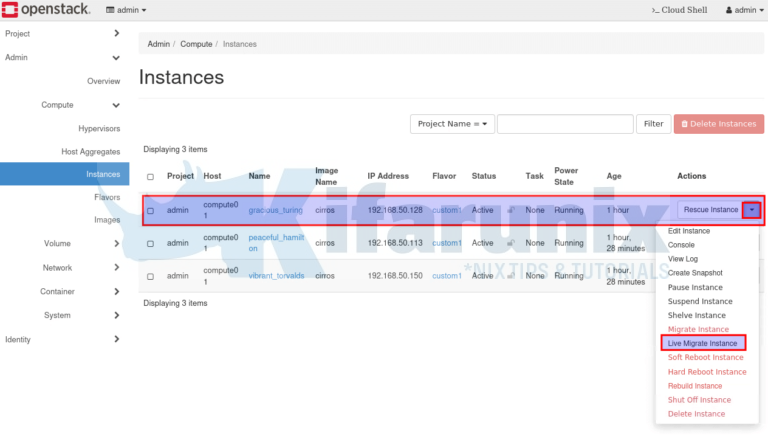
Task: Click the OpenStack logo icon
Action: (10, 9)
